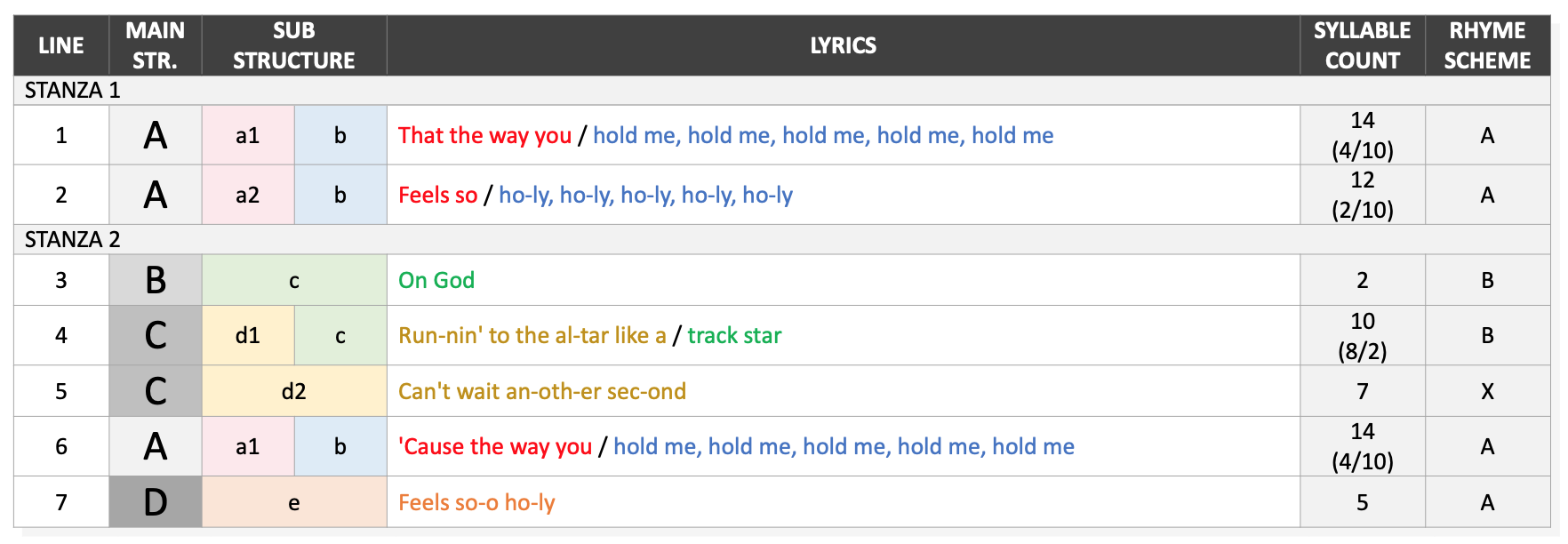Click main structure B in line 3
The width and height of the screenshot is (1568, 544).
pyautogui.click(x=156, y=281)
